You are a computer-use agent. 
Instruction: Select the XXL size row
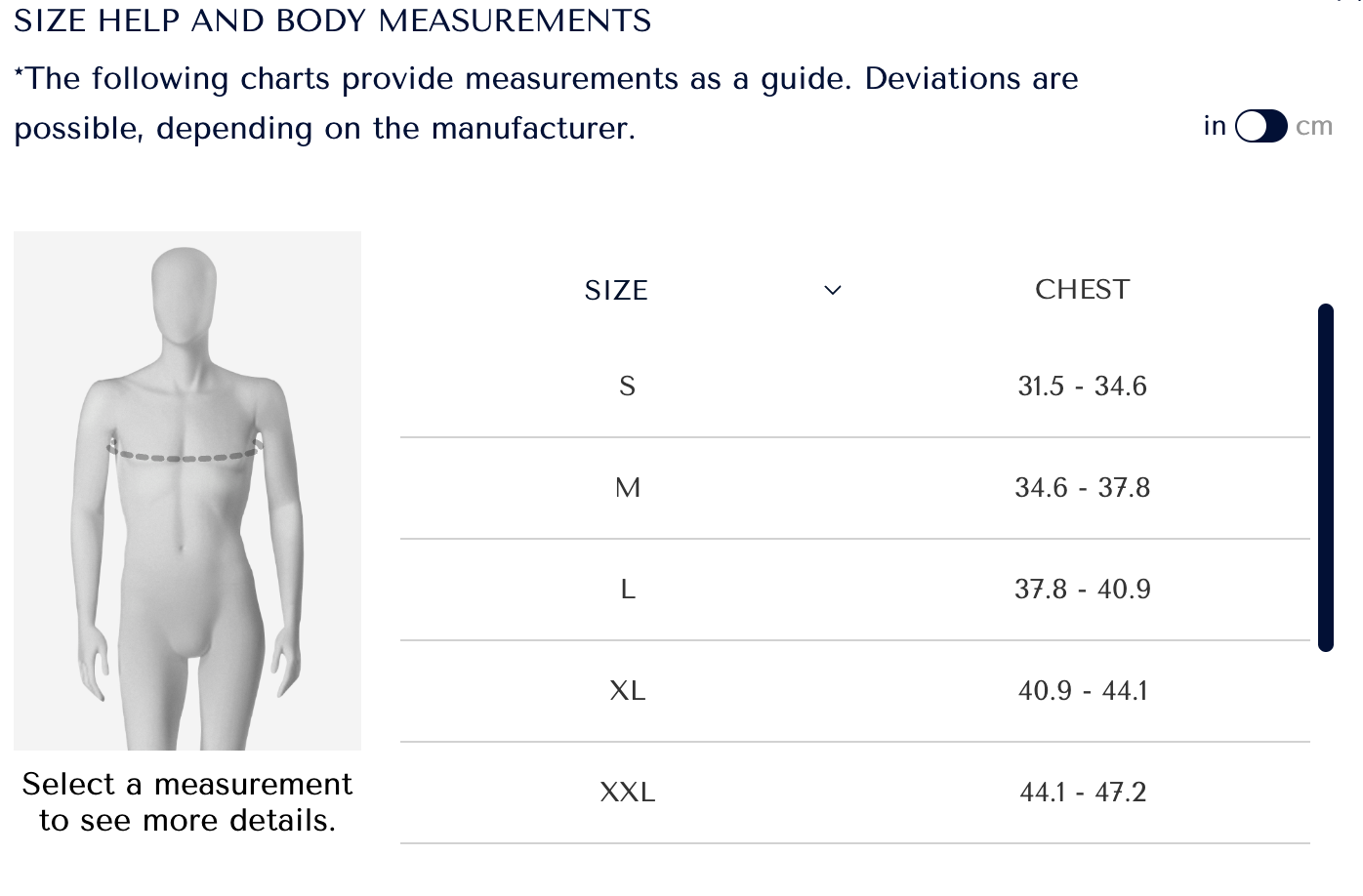[854, 793]
